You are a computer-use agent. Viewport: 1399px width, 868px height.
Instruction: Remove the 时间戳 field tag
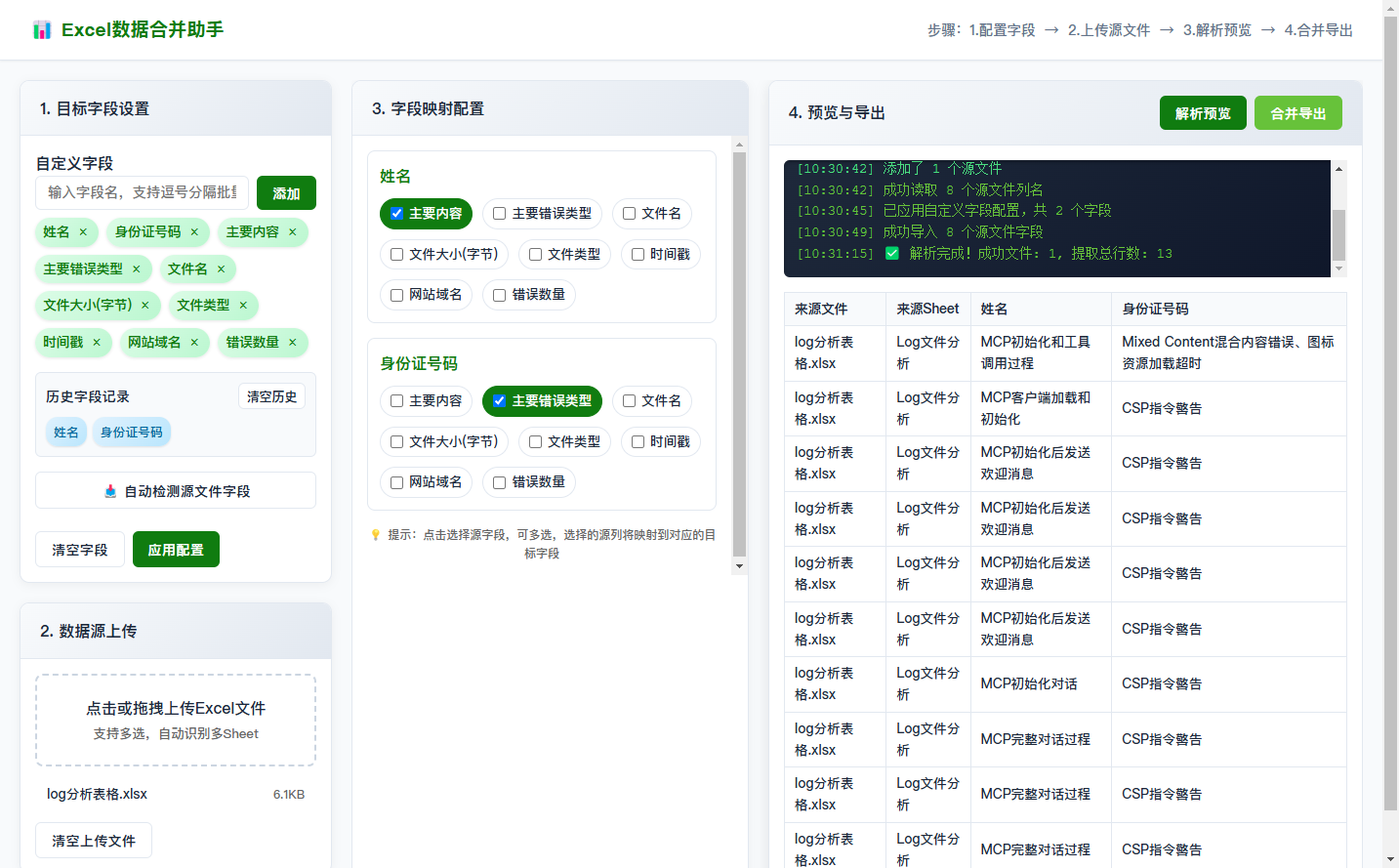(x=97, y=343)
